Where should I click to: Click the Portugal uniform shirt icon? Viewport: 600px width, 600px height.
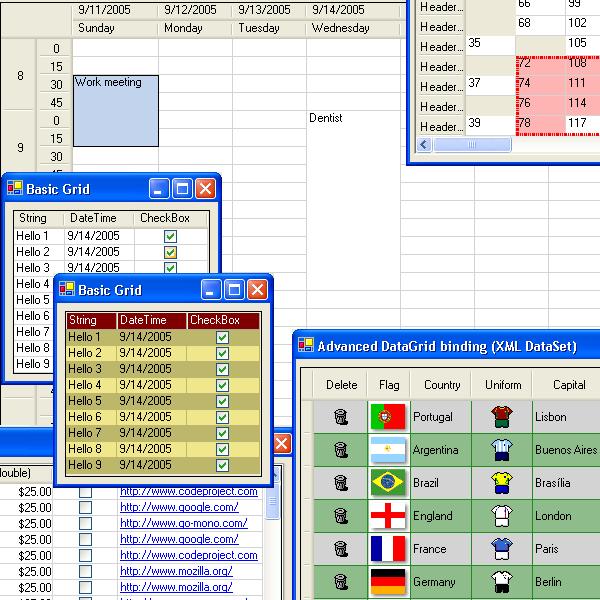point(502,417)
